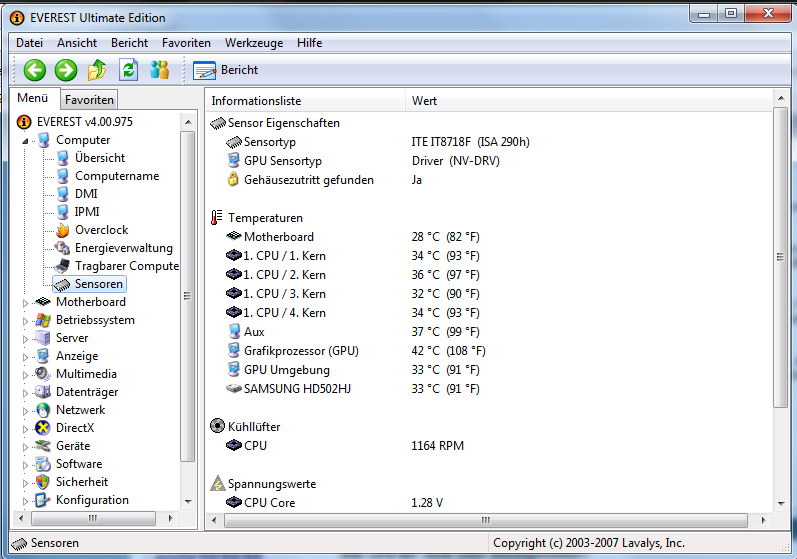Viewport: 797px width, 559px height.
Task: Select Sensoren in the tree
Action: [99, 284]
